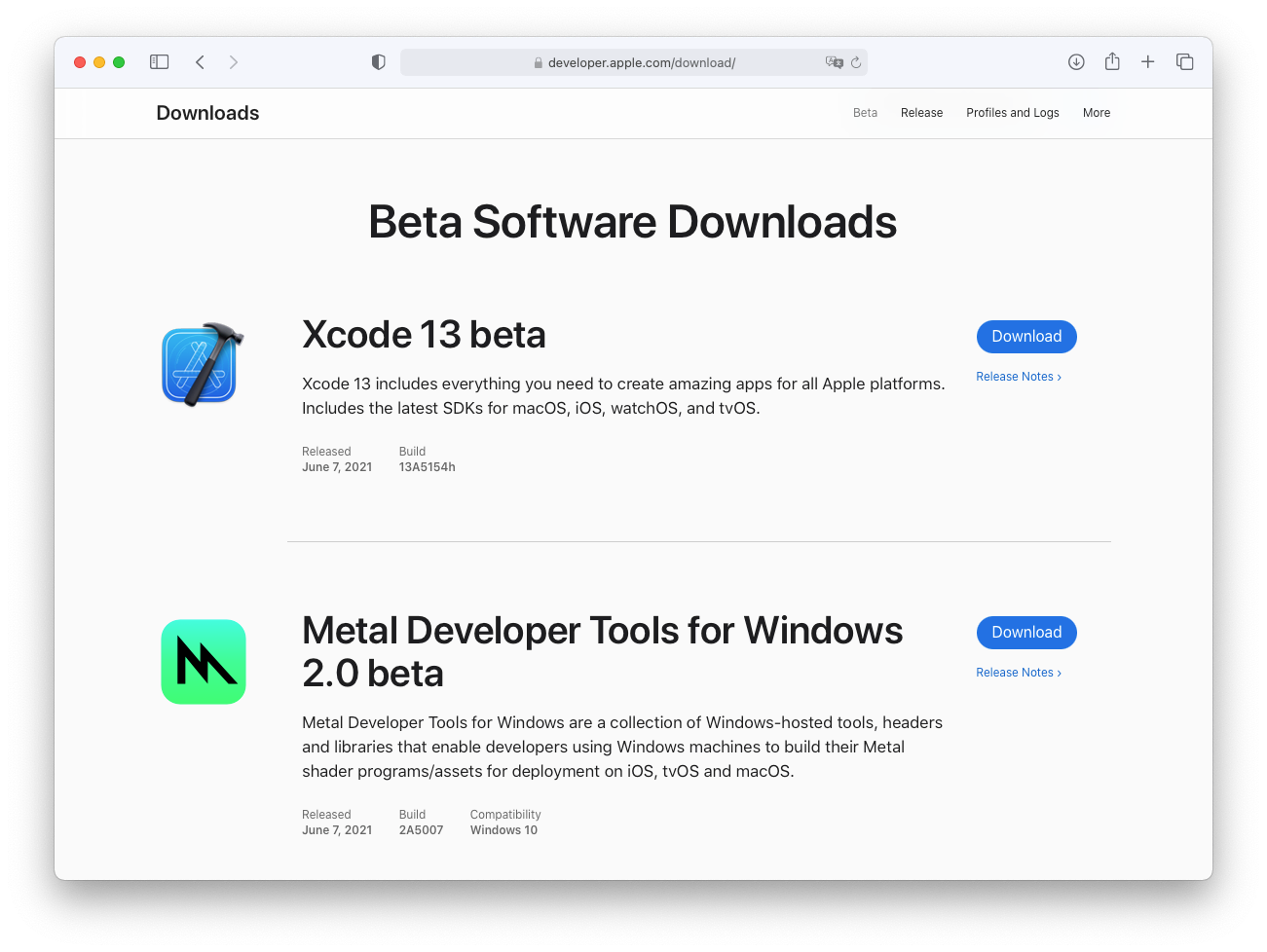The image size is (1267, 952).
Task: Click the Xcode 13 beta heading
Action: pyautogui.click(x=424, y=335)
